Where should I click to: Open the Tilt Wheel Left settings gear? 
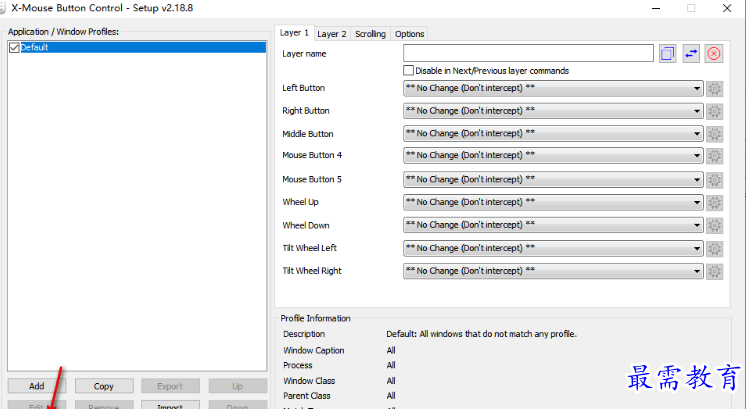pyautogui.click(x=714, y=248)
